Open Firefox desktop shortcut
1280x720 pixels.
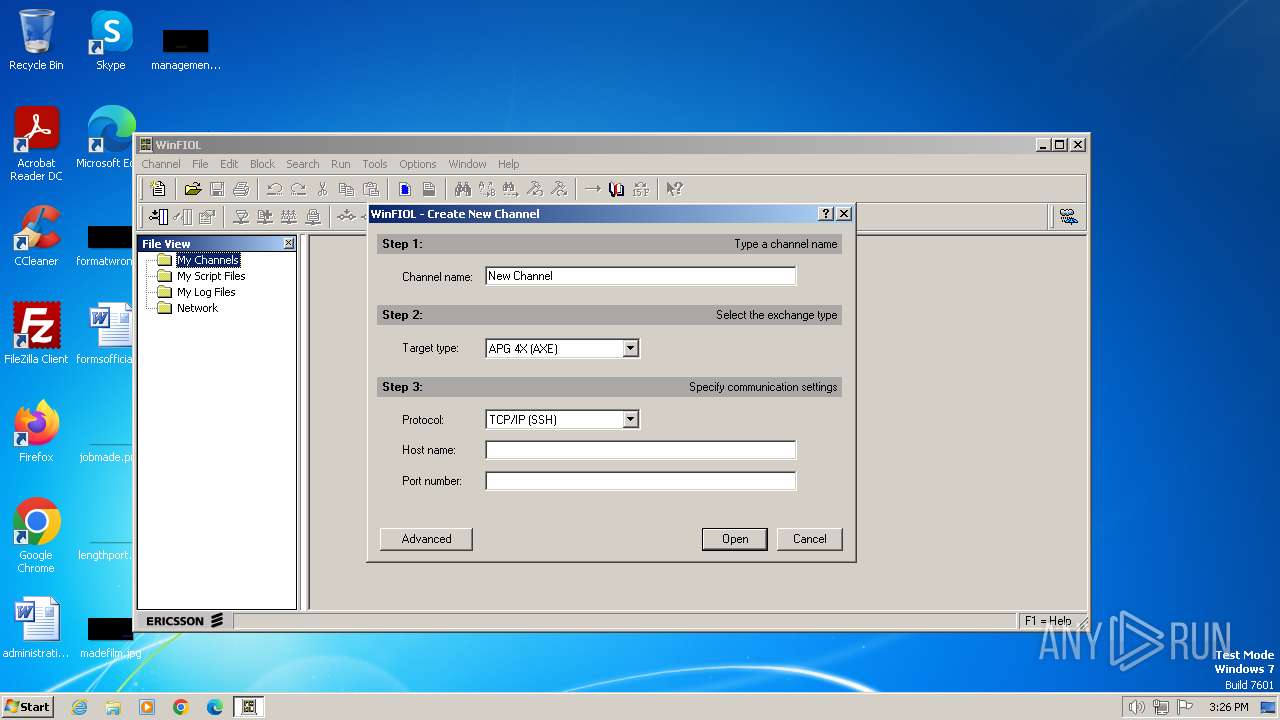tap(36, 431)
